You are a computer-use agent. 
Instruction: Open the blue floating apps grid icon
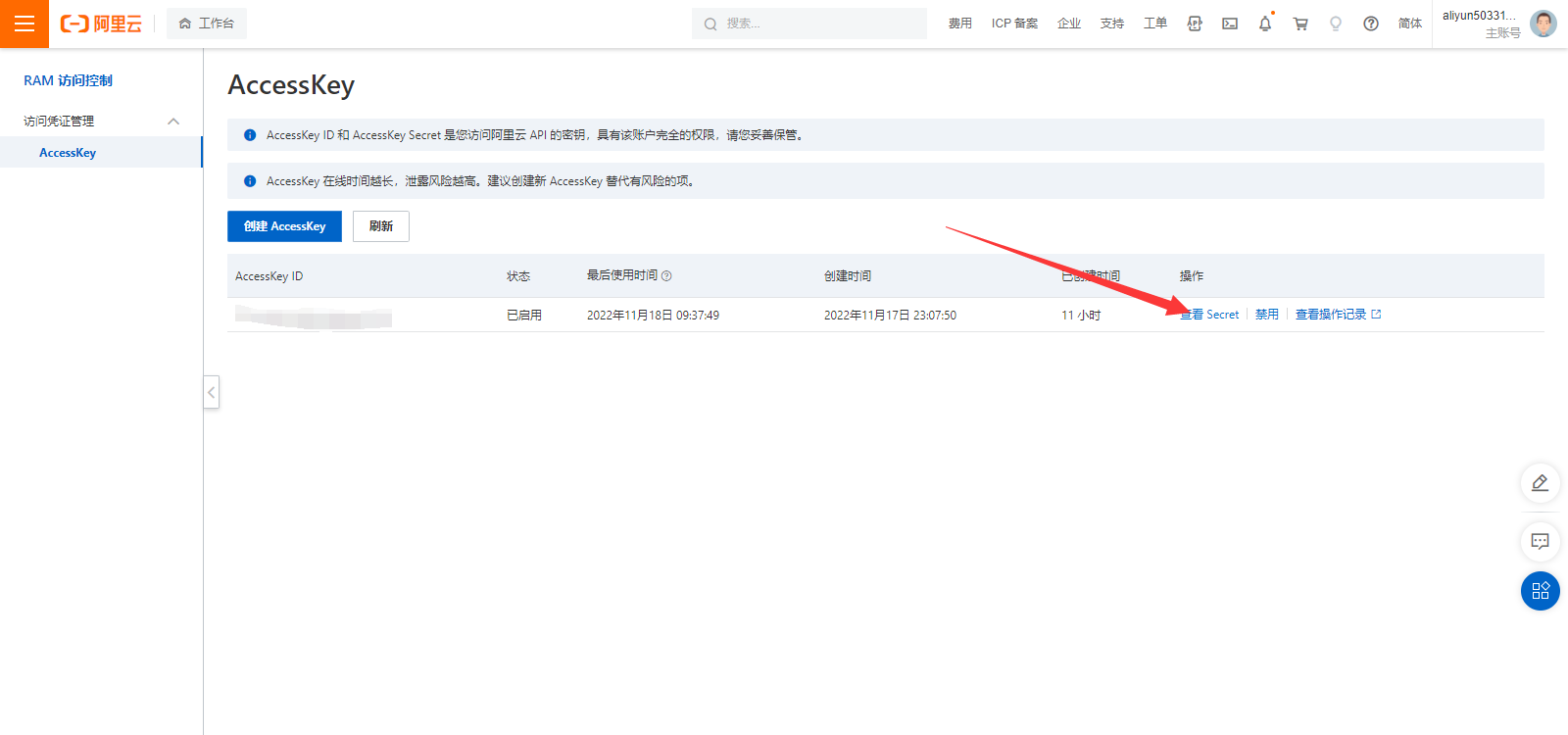[x=1541, y=591]
